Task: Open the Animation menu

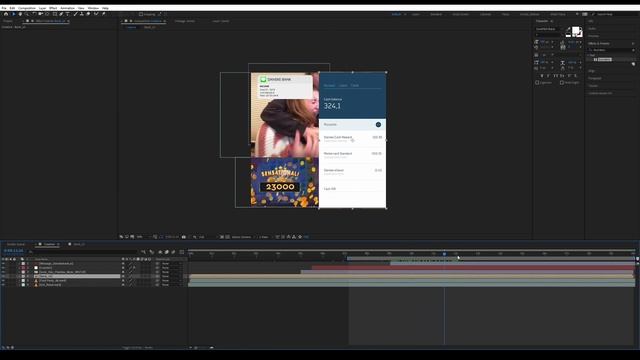Action: 67,8
